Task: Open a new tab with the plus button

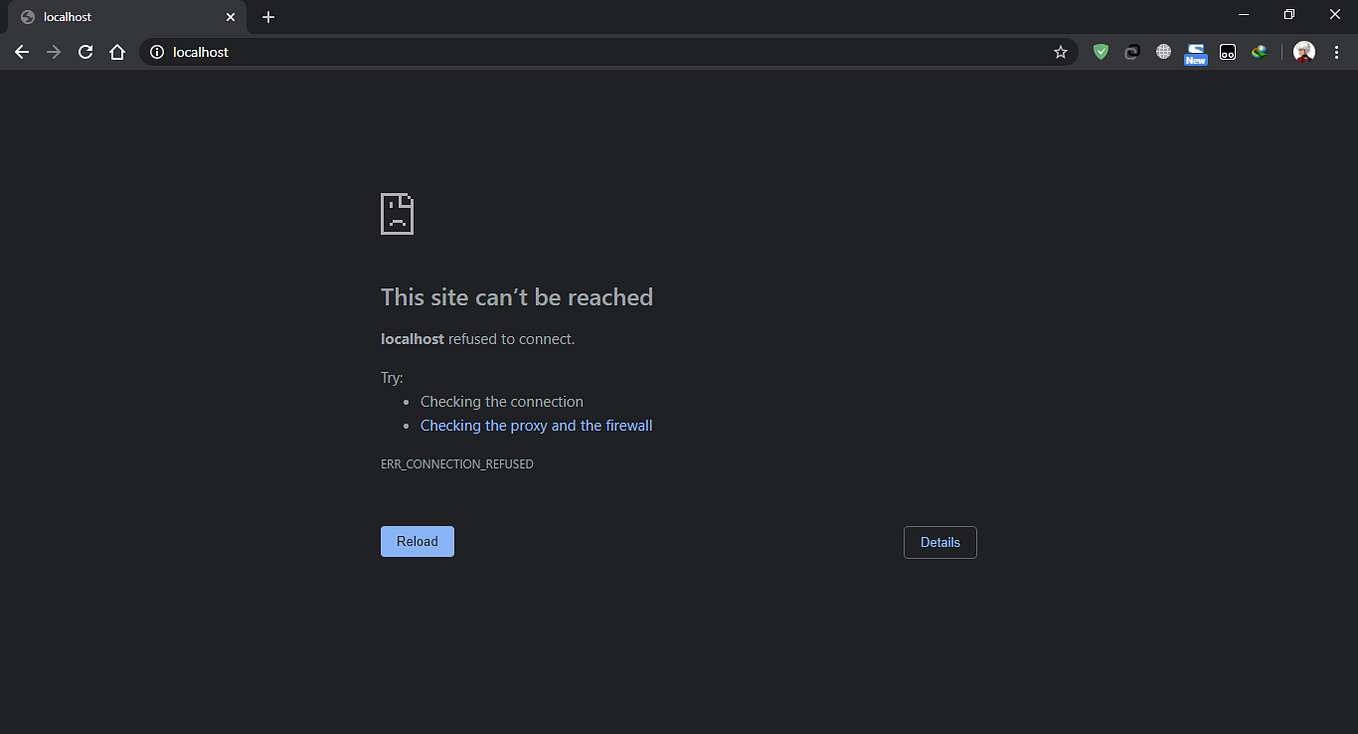Action: [268, 16]
